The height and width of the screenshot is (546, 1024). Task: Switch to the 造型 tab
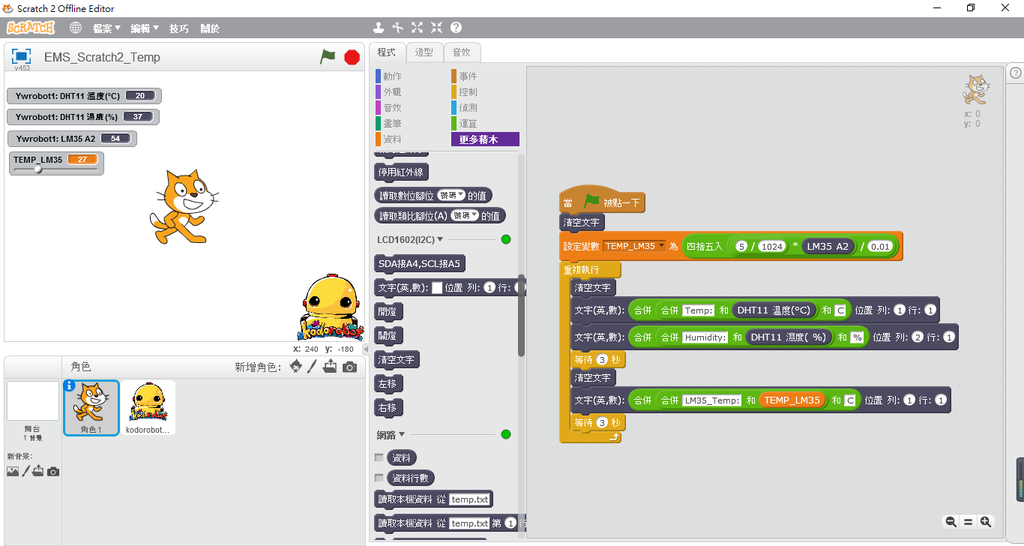coord(424,52)
